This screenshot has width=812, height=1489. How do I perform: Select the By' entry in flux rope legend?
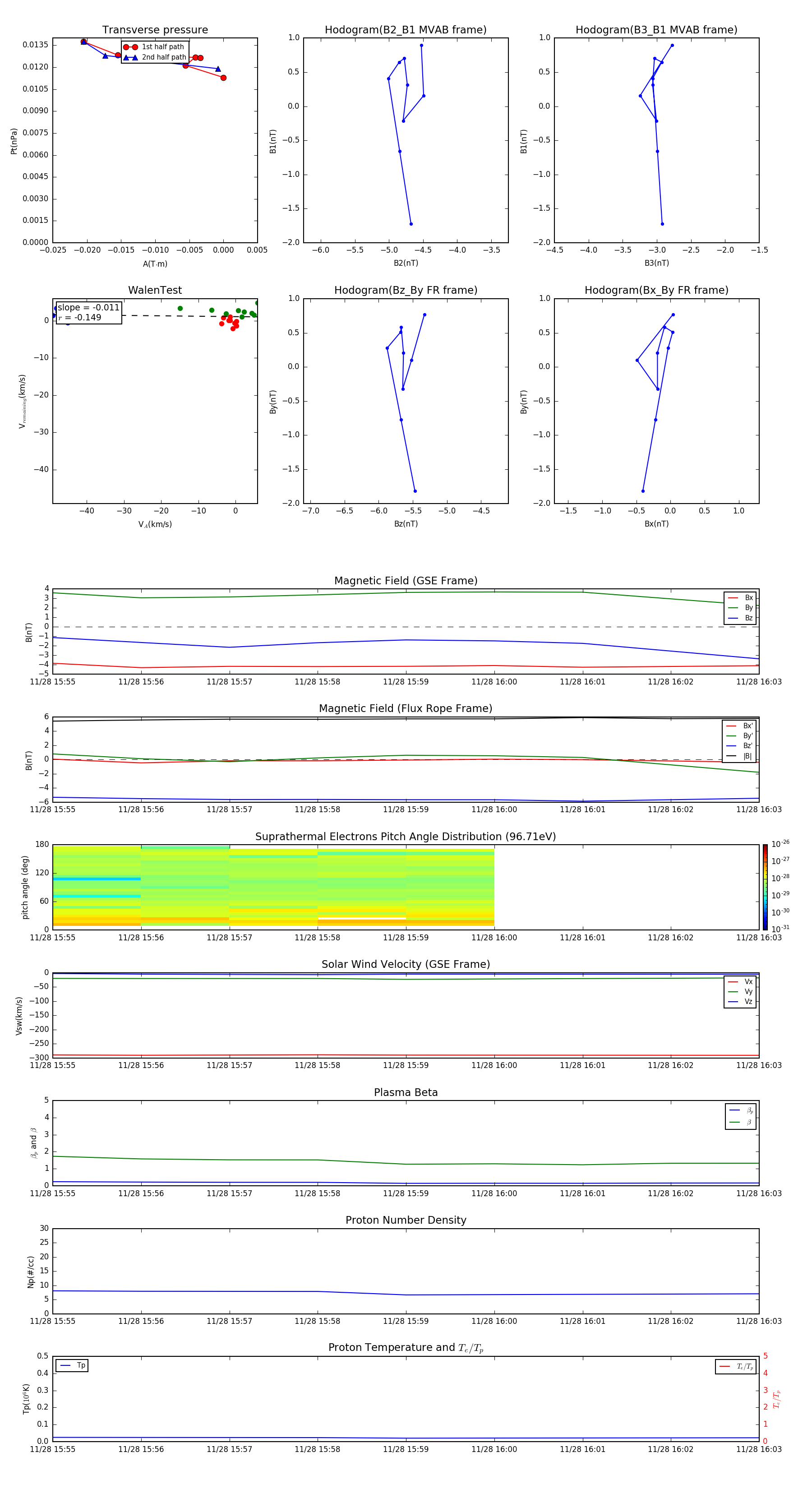coord(739,736)
